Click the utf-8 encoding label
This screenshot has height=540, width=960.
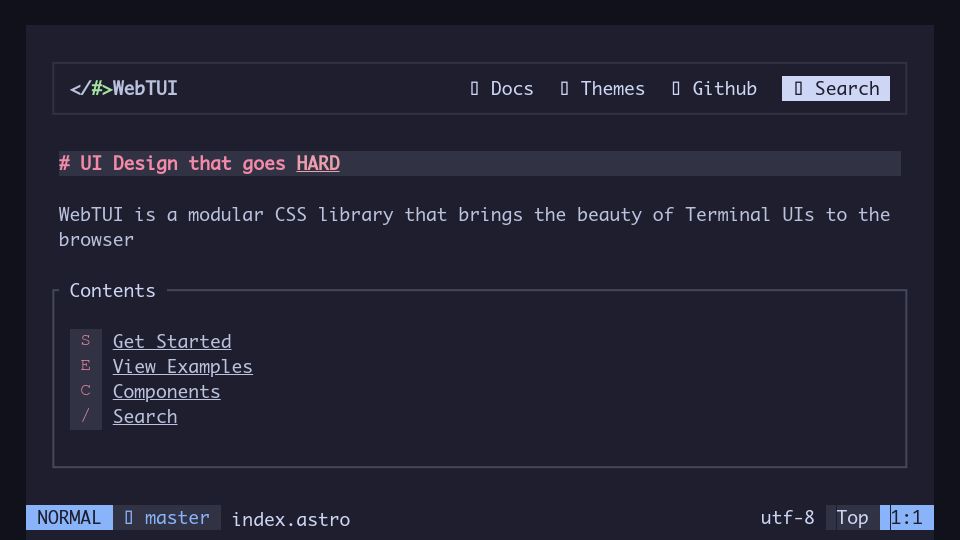point(787,518)
